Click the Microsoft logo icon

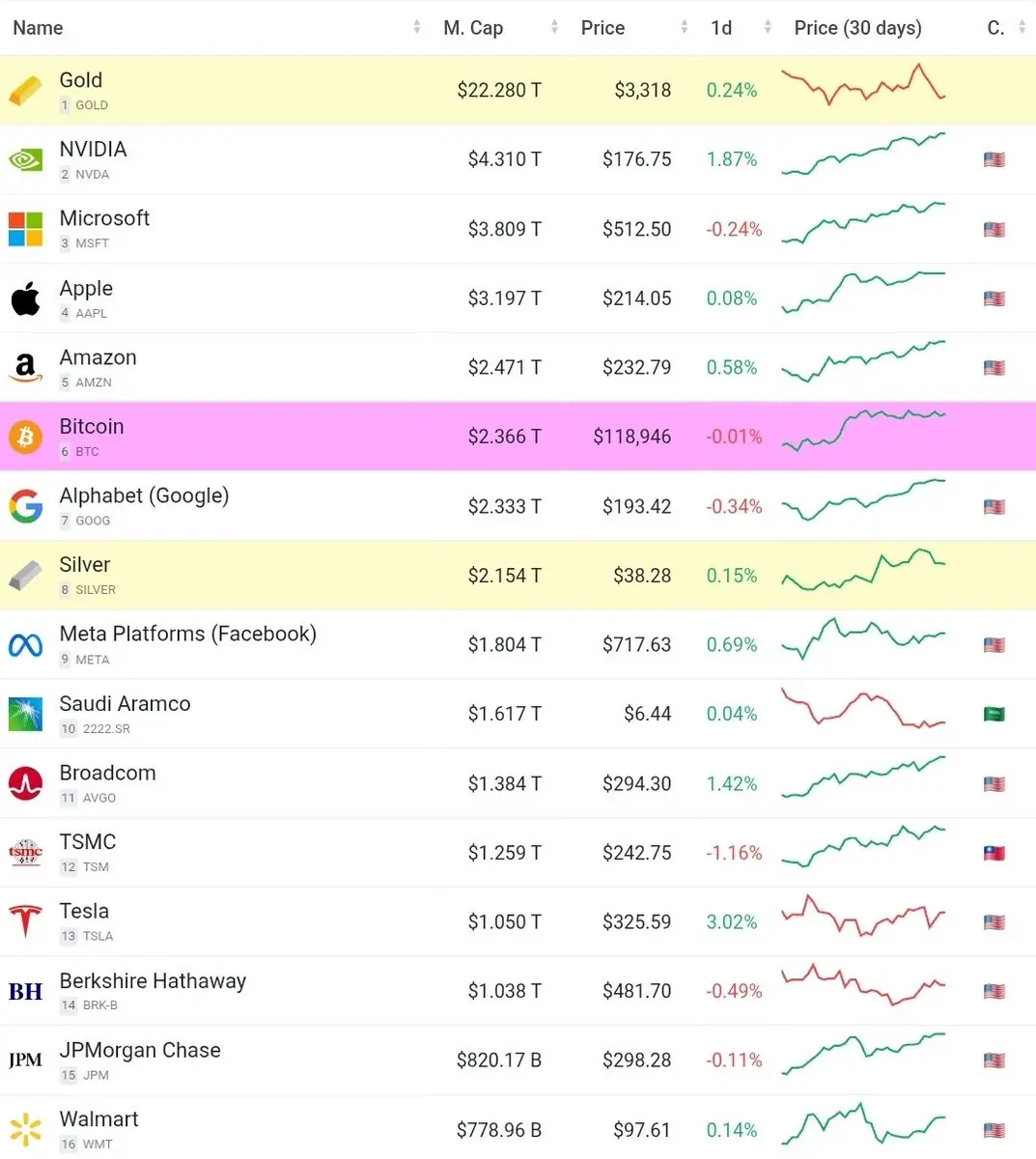(x=26, y=230)
